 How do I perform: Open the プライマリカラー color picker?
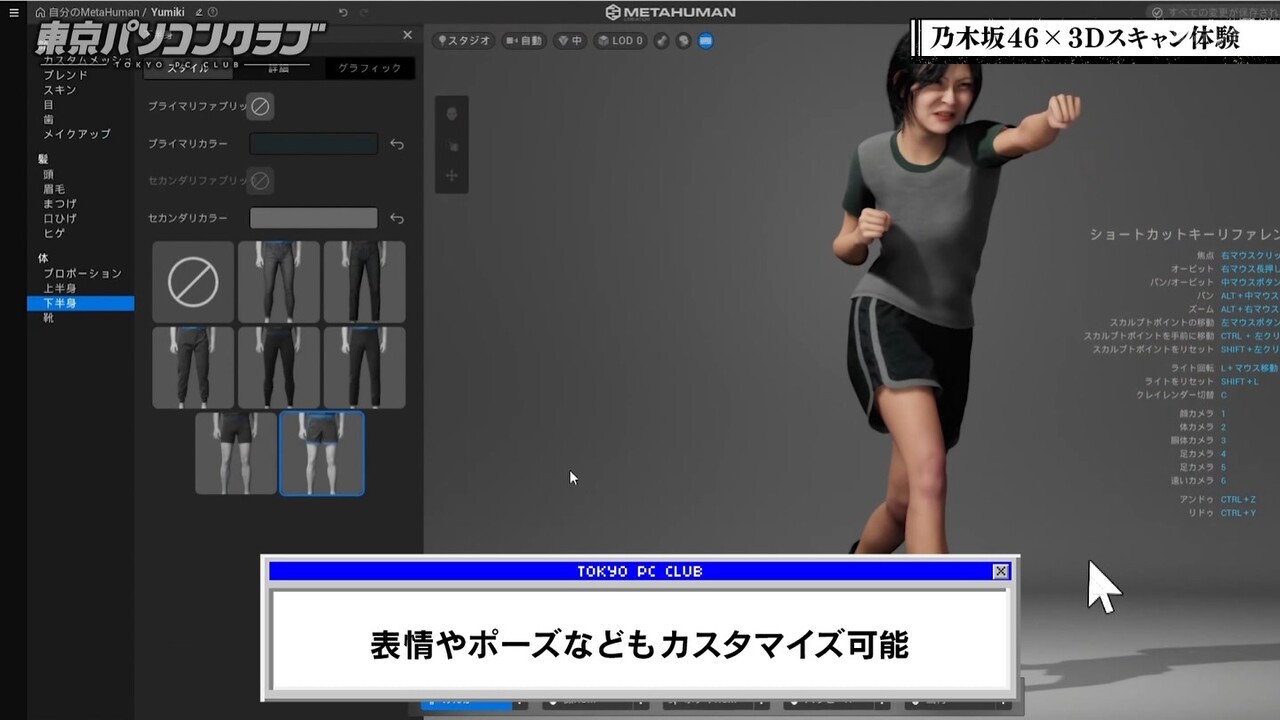click(x=314, y=144)
